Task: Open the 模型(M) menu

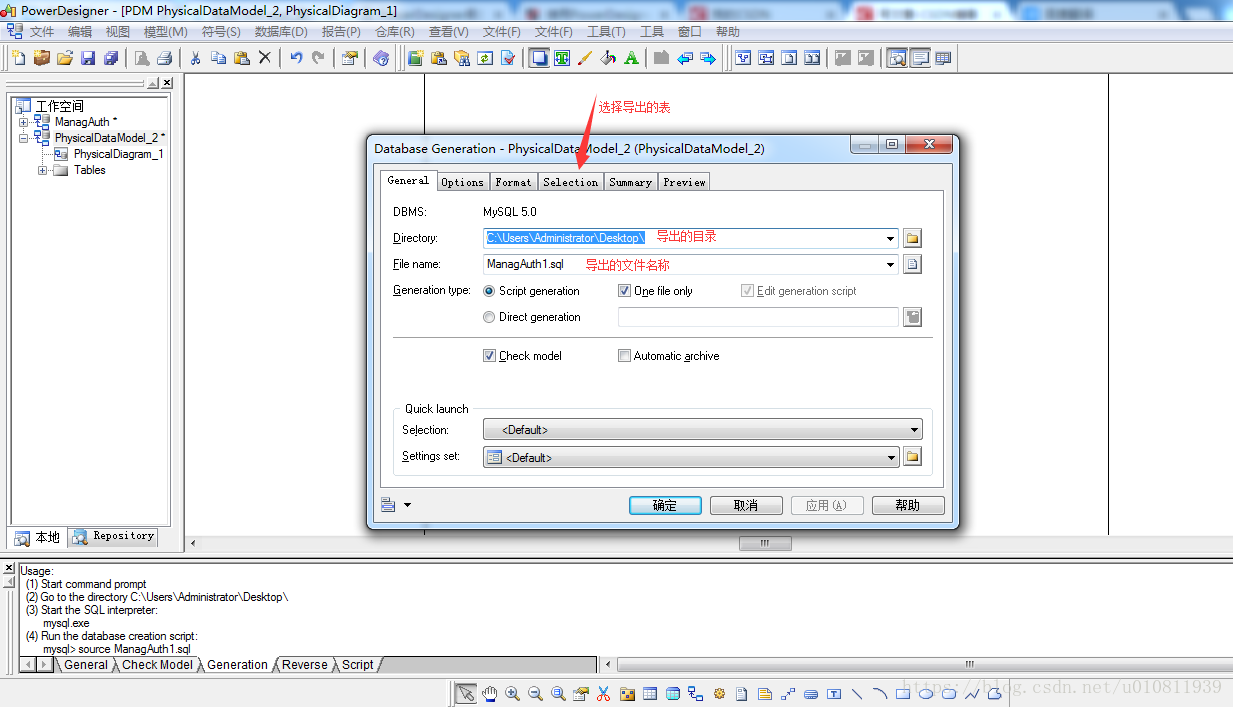Action: pyautogui.click(x=165, y=32)
